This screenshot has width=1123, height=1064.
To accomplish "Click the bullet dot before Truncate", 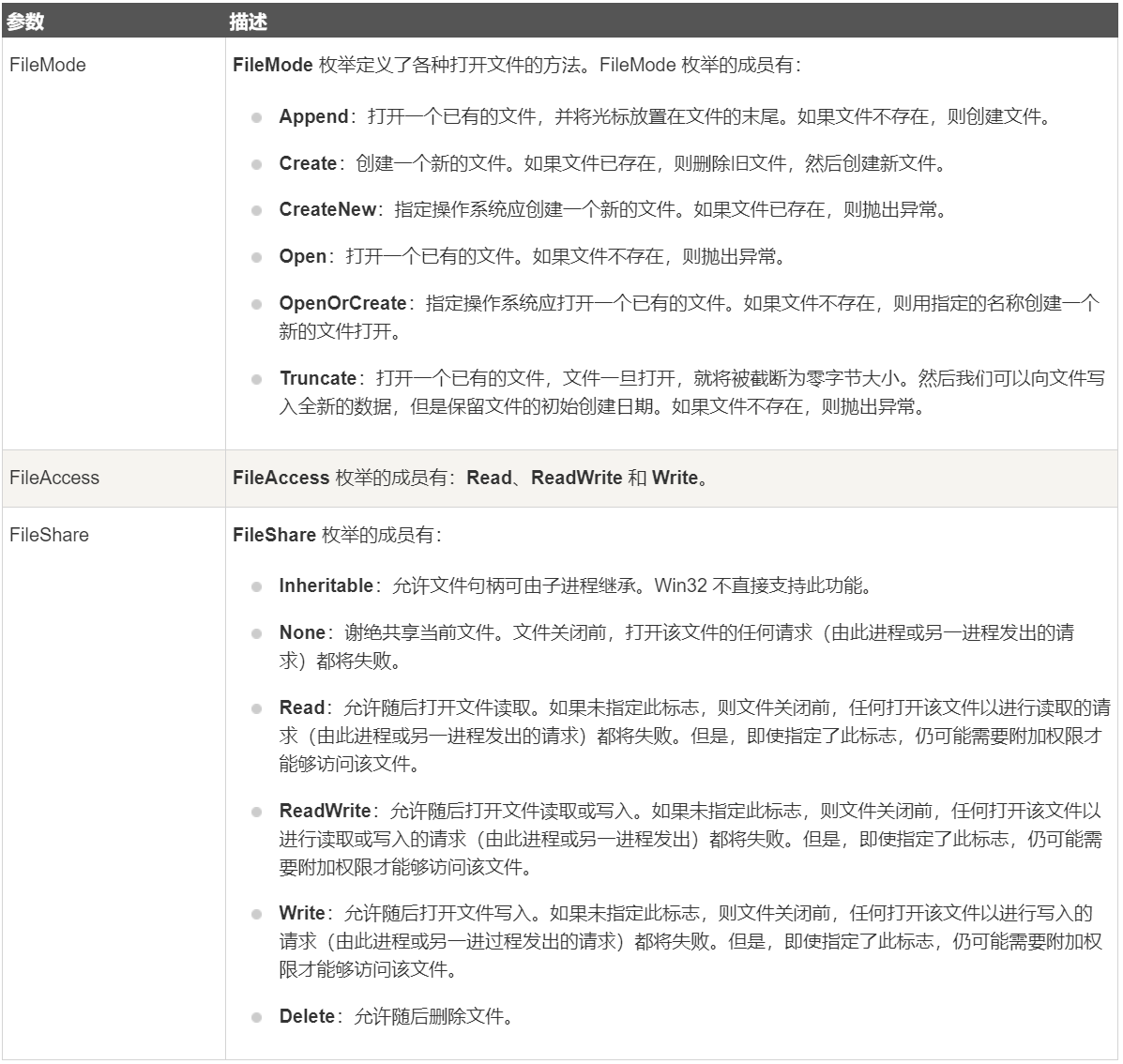I will click(256, 380).
